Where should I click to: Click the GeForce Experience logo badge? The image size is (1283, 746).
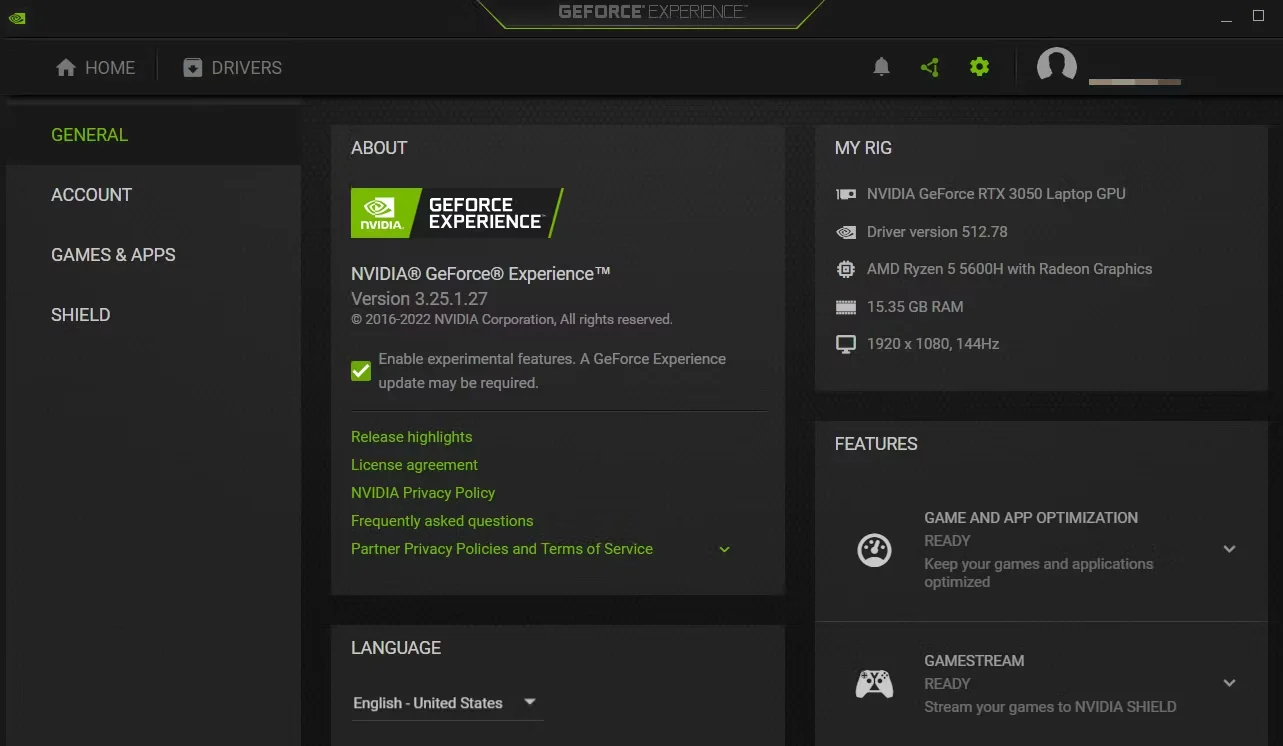click(x=456, y=212)
